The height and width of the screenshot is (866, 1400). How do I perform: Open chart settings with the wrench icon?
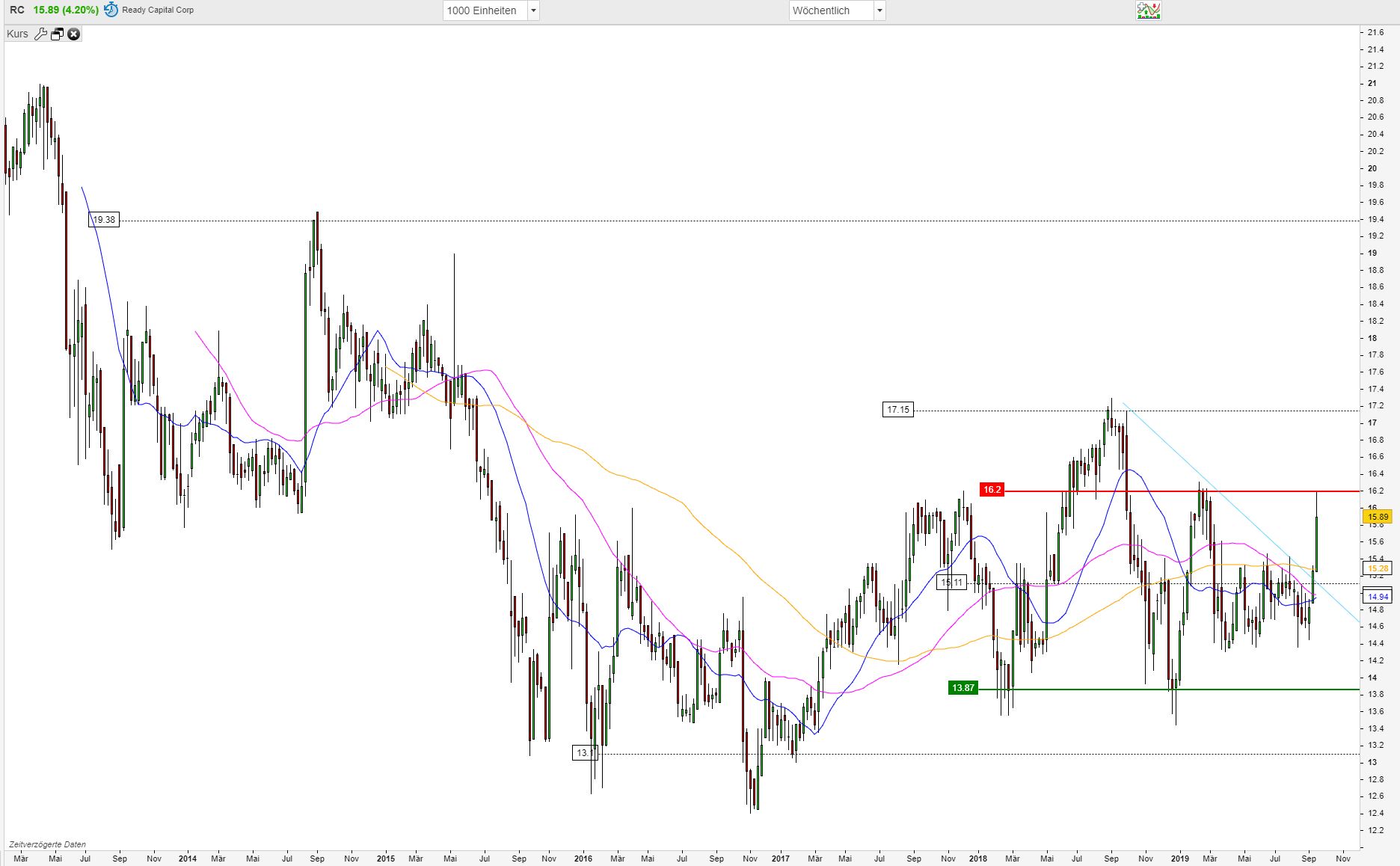click(40, 34)
